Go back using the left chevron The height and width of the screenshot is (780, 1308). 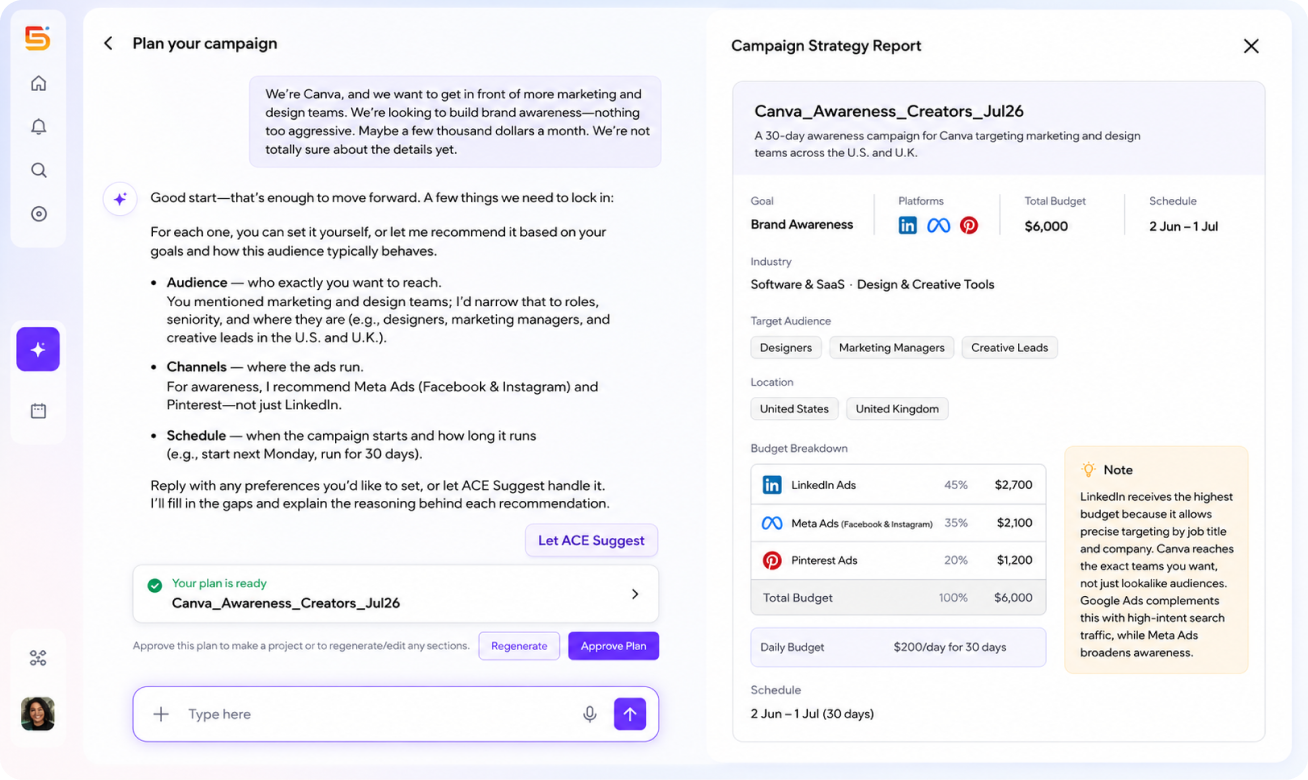tap(108, 44)
